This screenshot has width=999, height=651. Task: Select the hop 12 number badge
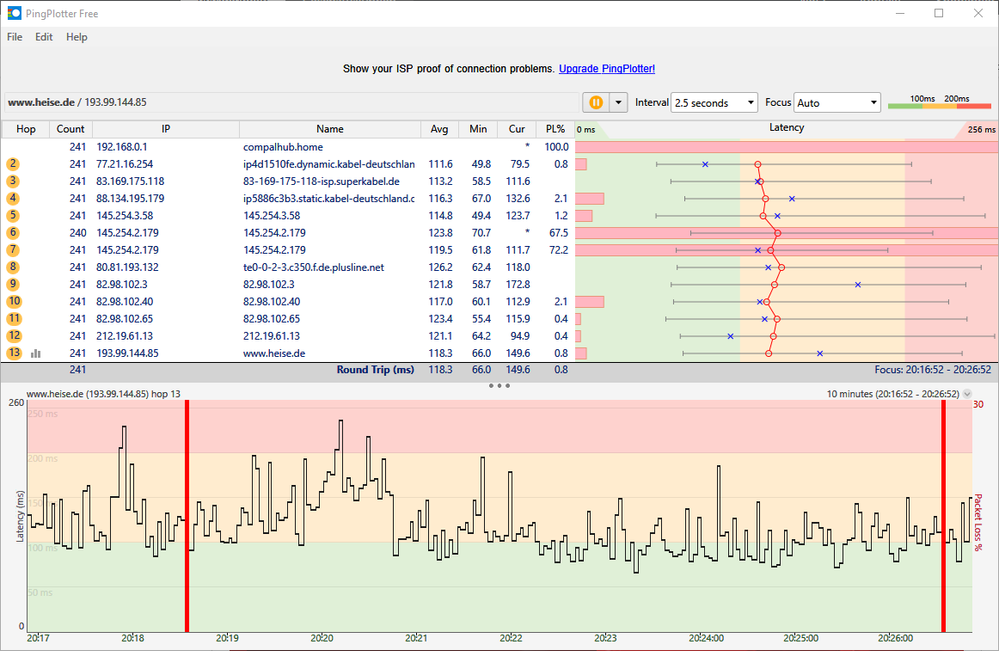(x=14, y=336)
